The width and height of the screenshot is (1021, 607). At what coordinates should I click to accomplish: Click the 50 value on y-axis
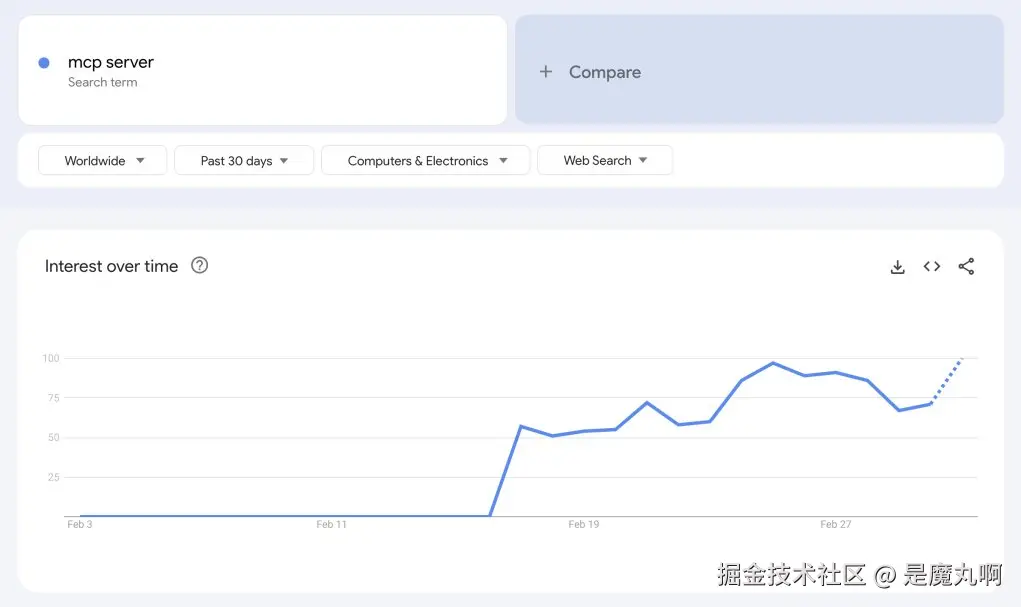53,438
